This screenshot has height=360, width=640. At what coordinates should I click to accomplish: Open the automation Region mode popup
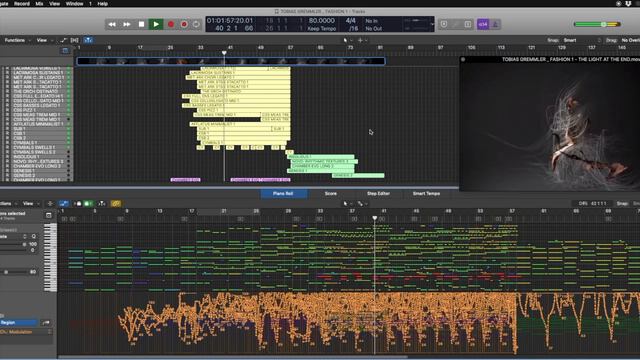pyautogui.click(x=19, y=322)
